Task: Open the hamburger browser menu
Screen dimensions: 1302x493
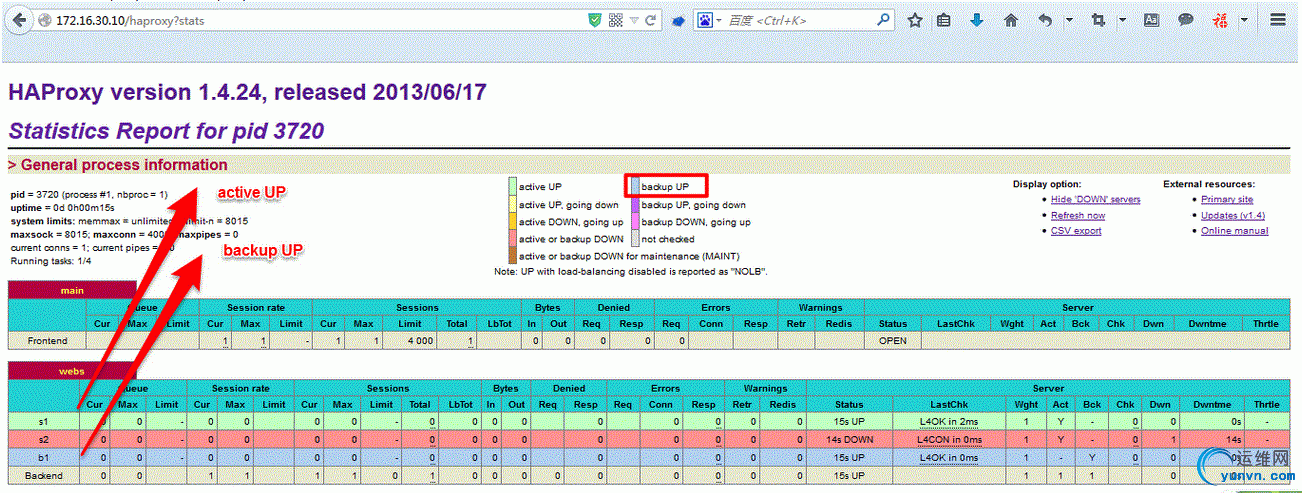Action: coord(1278,20)
